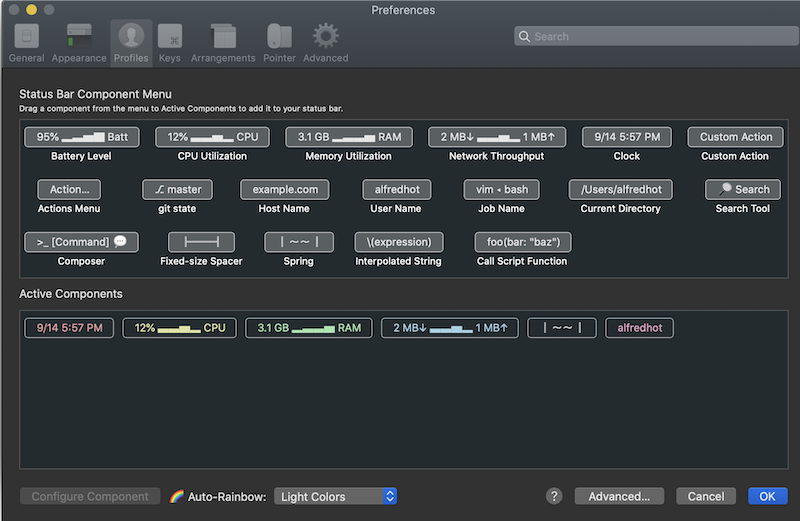800x521 pixels.
Task: Select the Memory Utilization component in the menu
Action: pos(349,137)
